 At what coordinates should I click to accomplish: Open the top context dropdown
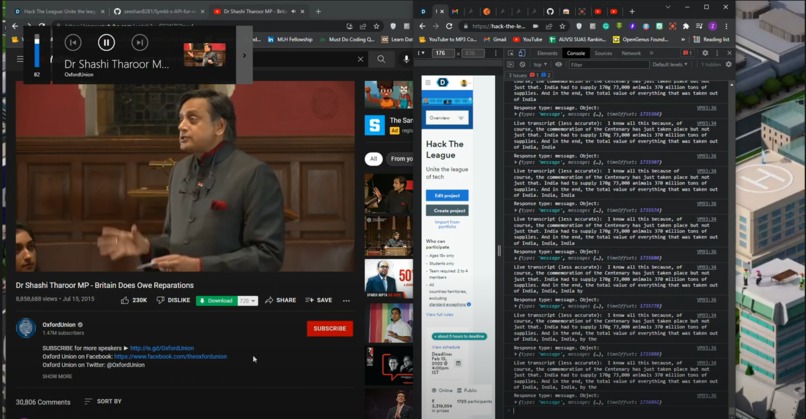pos(540,64)
